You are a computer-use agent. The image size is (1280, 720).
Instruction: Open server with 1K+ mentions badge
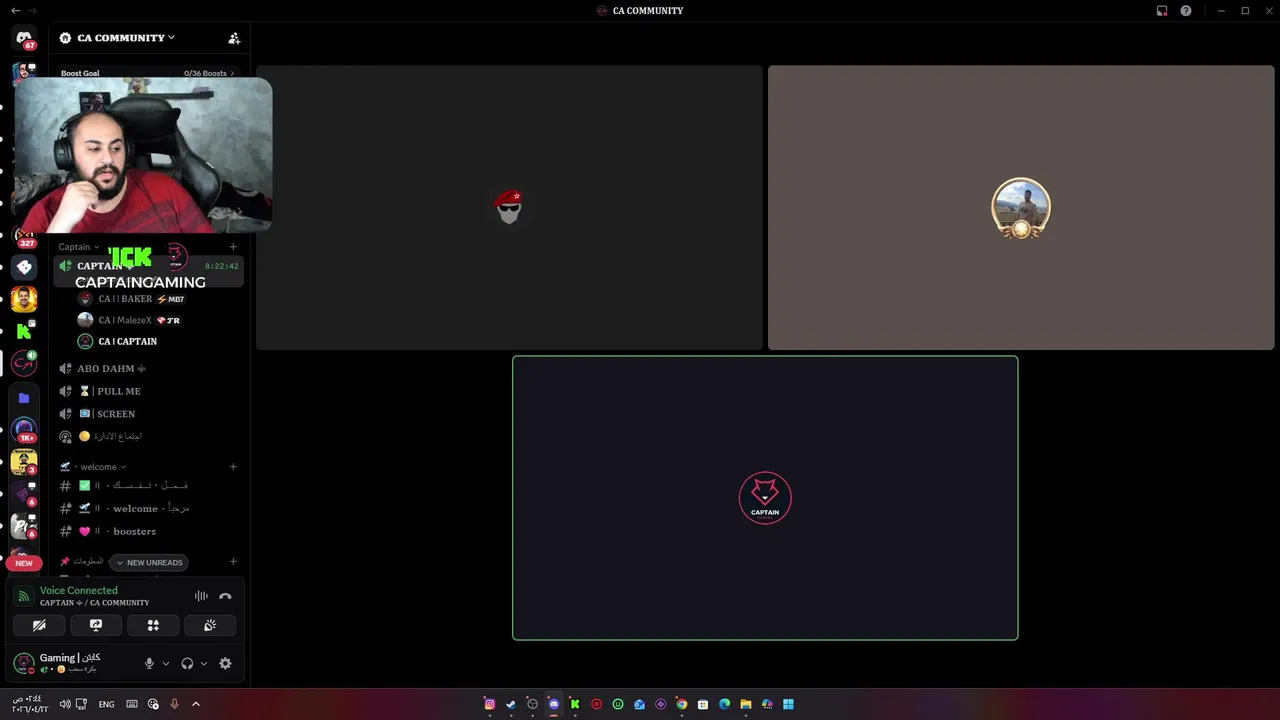(24, 430)
